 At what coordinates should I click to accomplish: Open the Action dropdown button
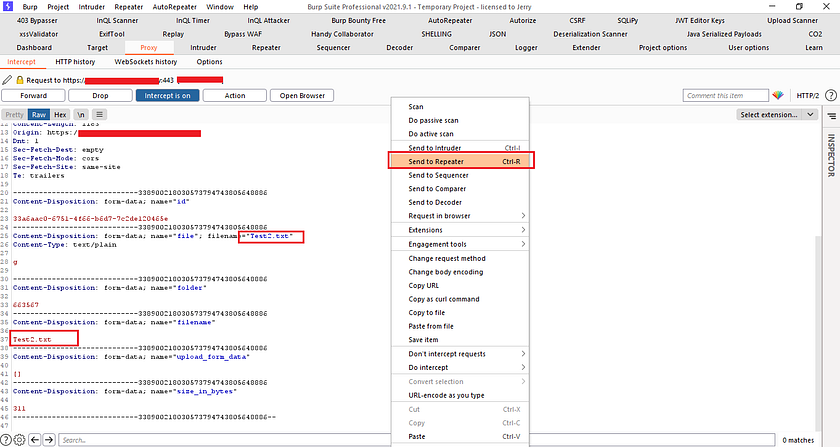pos(235,95)
